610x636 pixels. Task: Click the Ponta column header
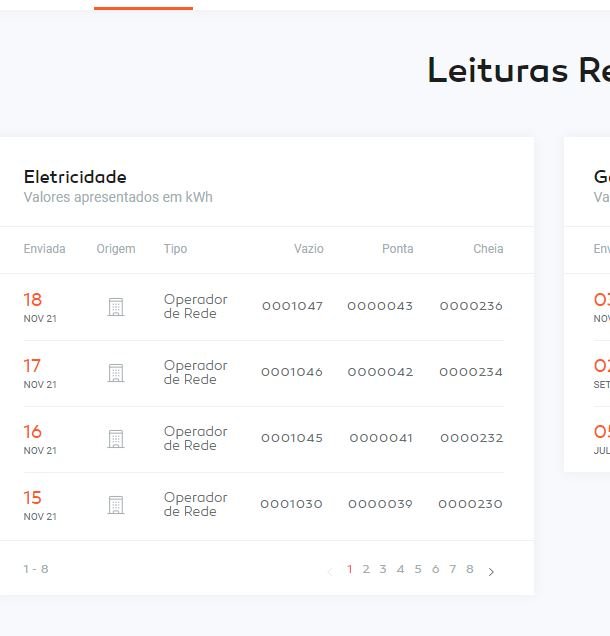click(397, 249)
